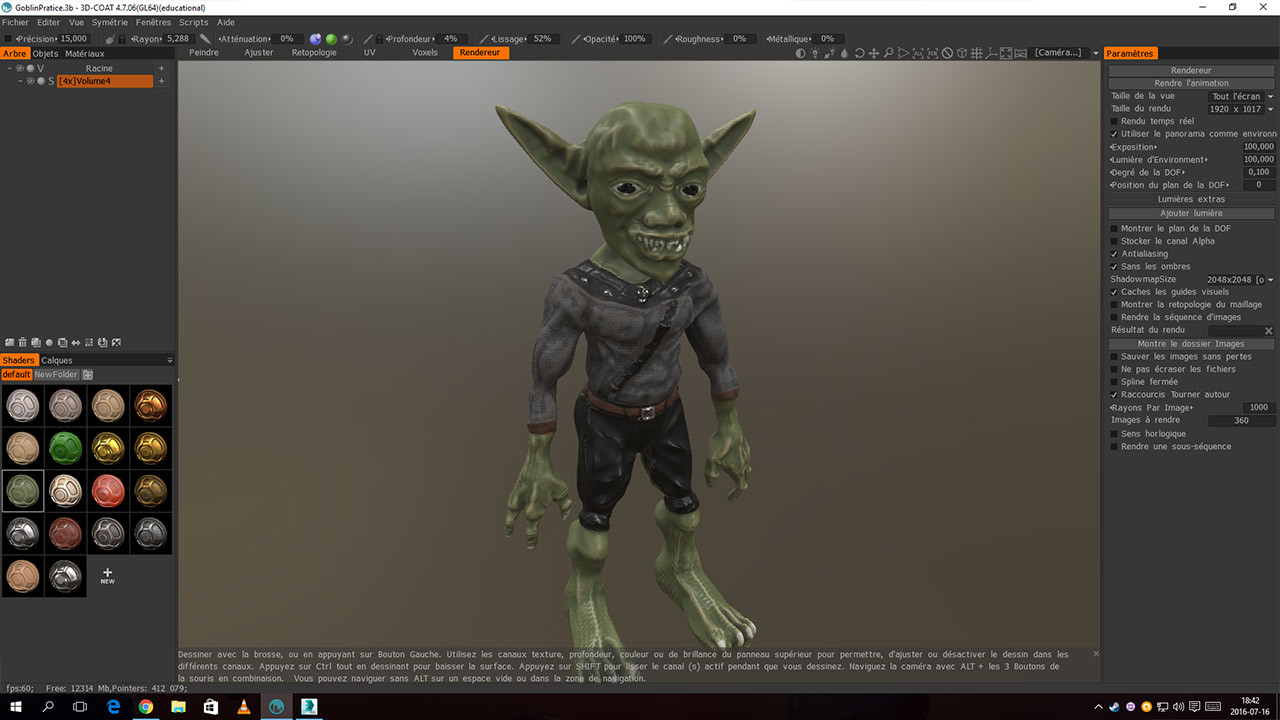Image resolution: width=1280 pixels, height=720 pixels.
Task: Collapse the Racine tree node
Action: pyautogui.click(x=9, y=68)
